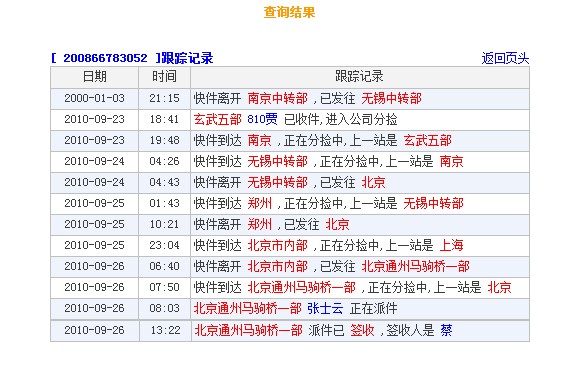Viewport: 585px width, 380px height.
Task: Click 无锡中转部 in the 04:26 row
Action: [278, 161]
